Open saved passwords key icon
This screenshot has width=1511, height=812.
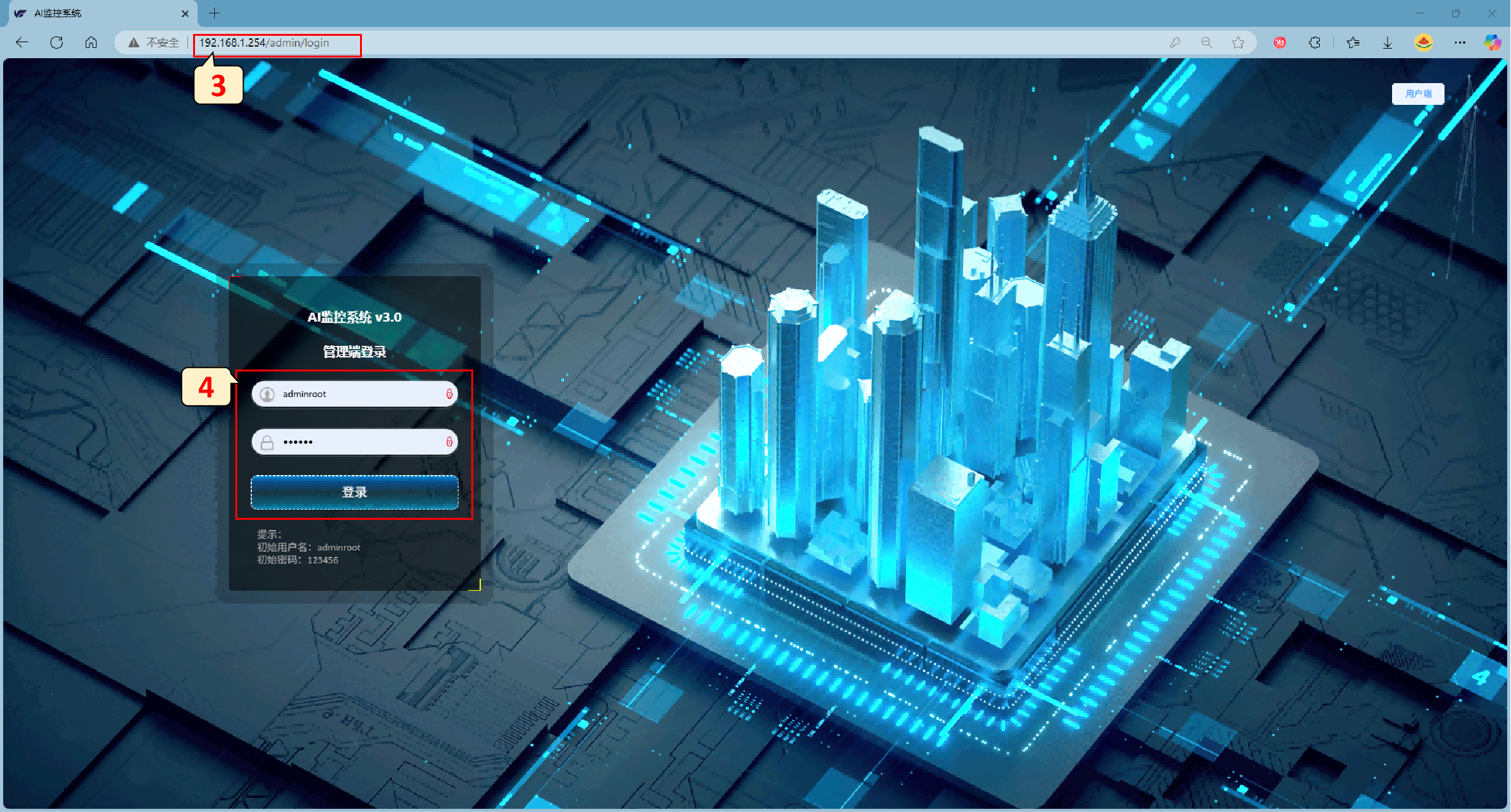1175,43
